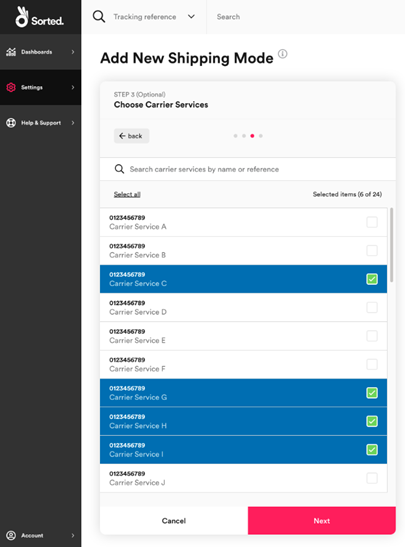Image resolution: width=405 pixels, height=547 pixels.
Task: Click the Help & Support lifebuoy icon
Action: [x=11, y=123]
